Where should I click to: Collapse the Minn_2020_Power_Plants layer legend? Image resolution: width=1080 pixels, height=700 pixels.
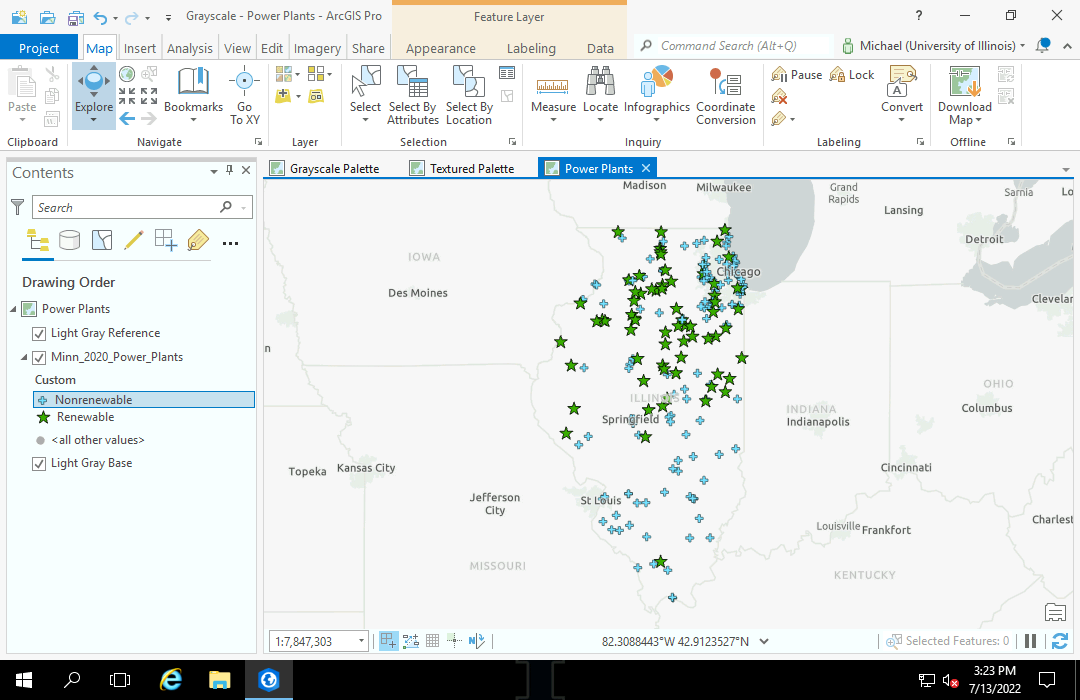[x=23, y=357]
